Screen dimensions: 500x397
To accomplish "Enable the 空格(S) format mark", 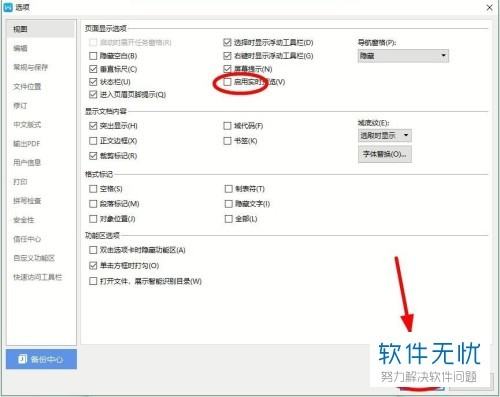I will (x=93, y=189).
